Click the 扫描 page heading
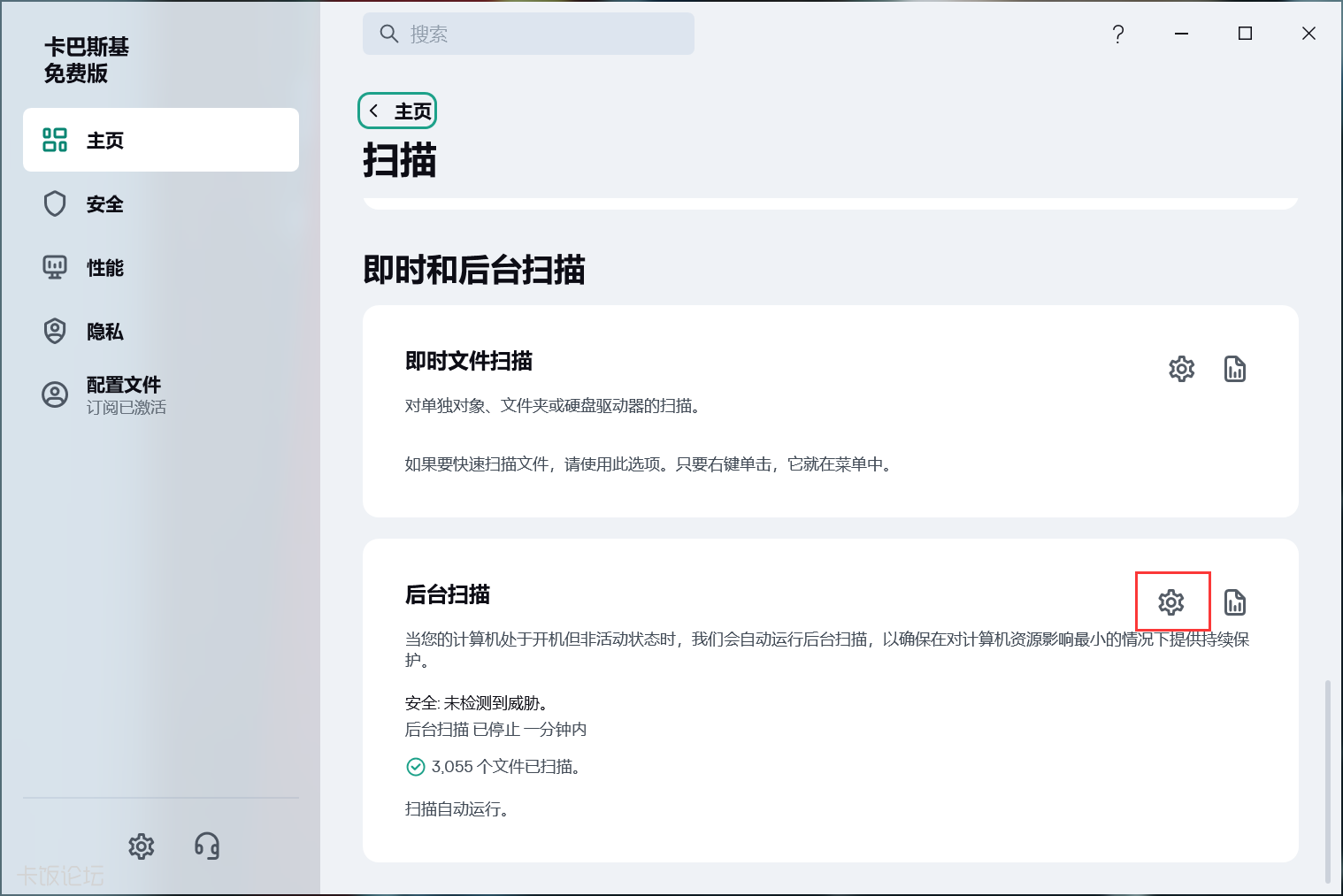This screenshot has width=1343, height=896. coord(400,161)
